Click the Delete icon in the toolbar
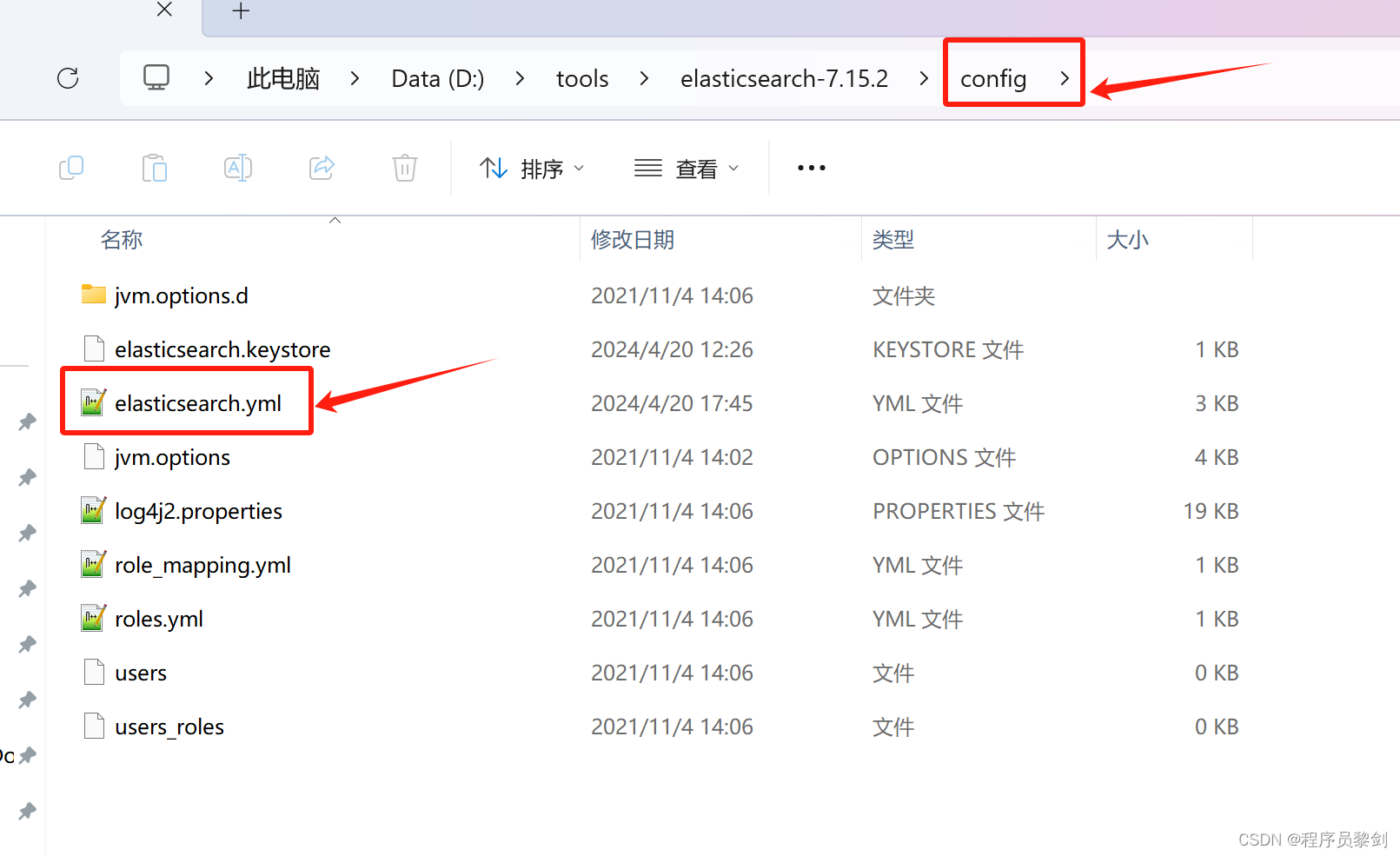The width and height of the screenshot is (1400, 856). click(404, 168)
